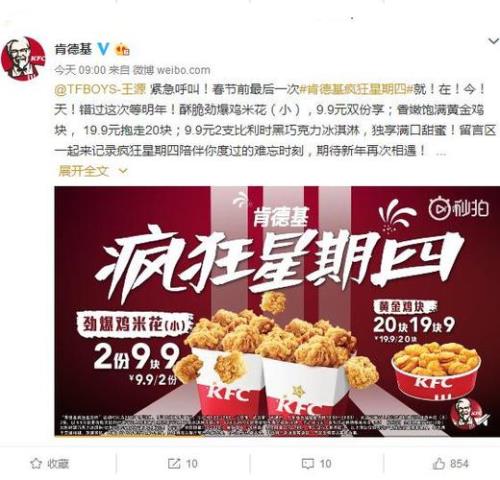Click the KFC Colonel logo on the banner

pos(467,414)
